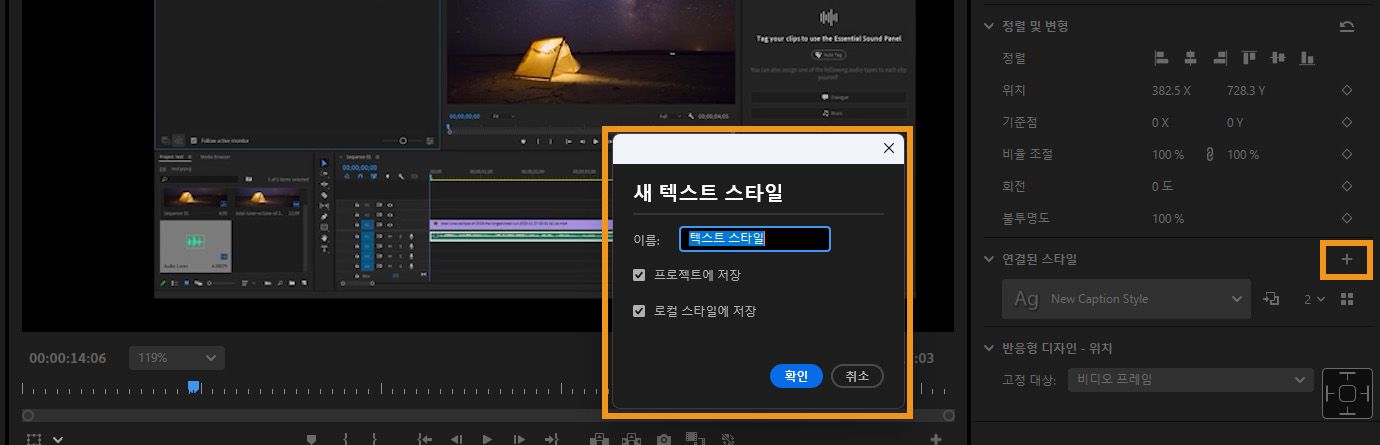Step back one frame
This screenshot has height=445, width=1380.
point(456,439)
